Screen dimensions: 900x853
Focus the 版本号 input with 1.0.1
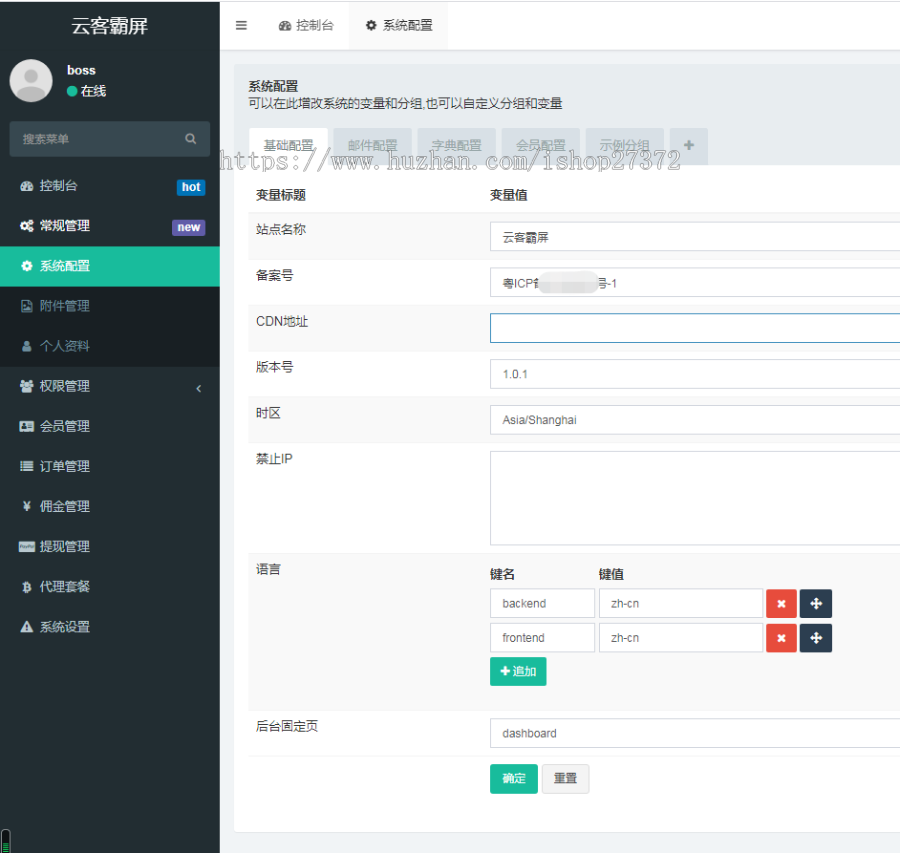coord(695,374)
